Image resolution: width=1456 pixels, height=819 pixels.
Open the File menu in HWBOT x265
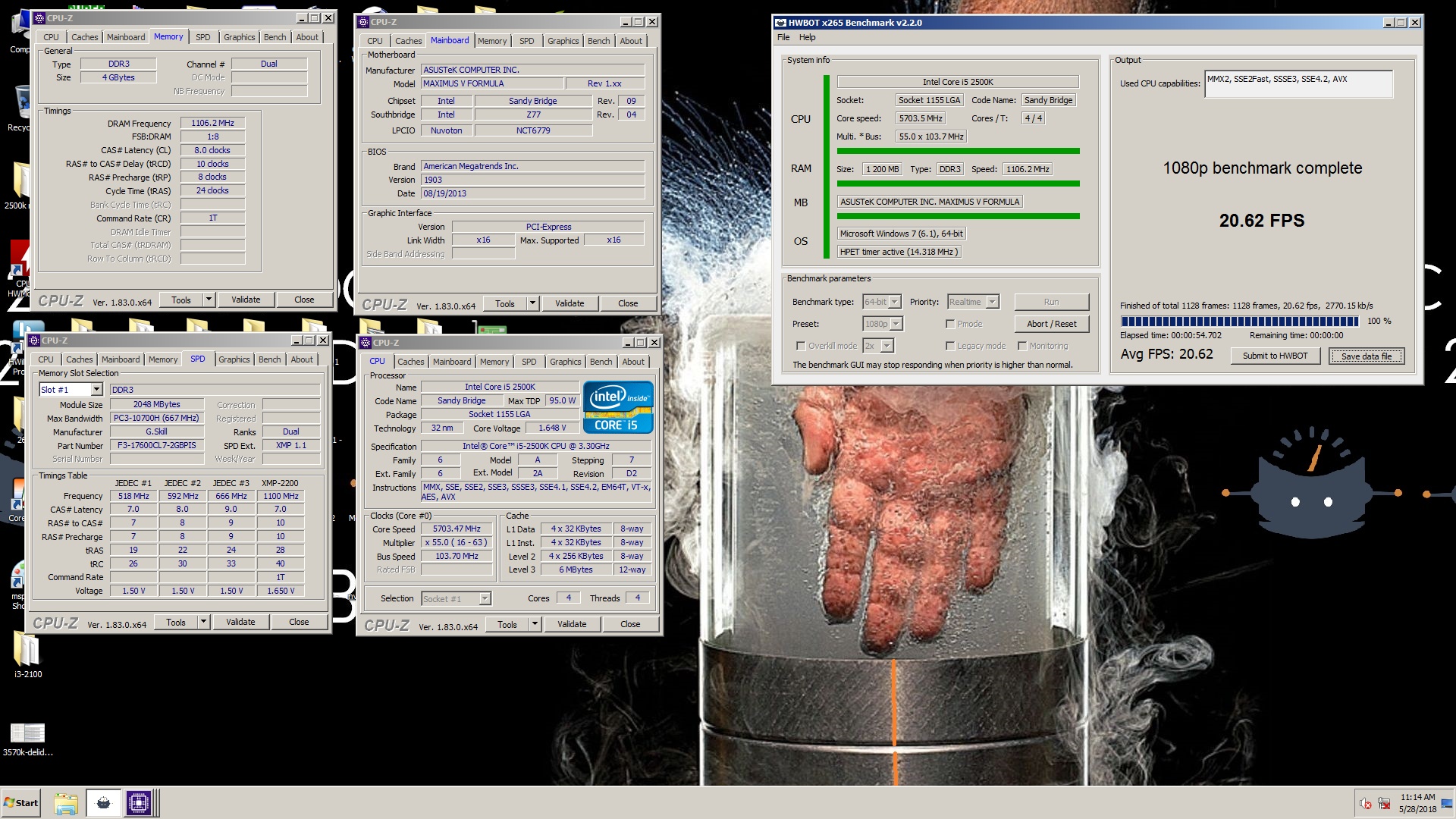point(783,37)
